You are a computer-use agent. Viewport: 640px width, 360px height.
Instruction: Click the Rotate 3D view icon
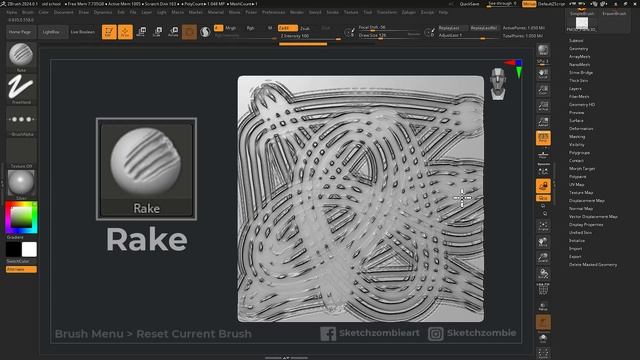[543, 273]
